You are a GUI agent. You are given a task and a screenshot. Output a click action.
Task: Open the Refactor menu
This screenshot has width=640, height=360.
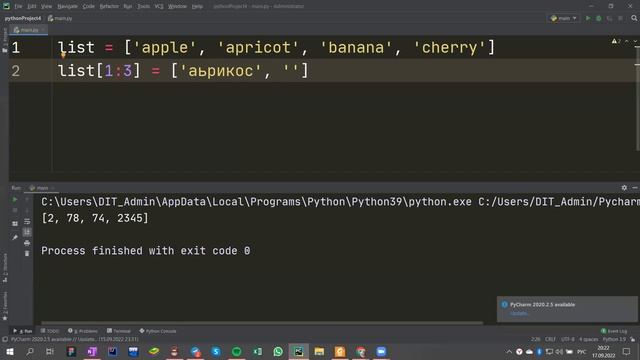click(109, 6)
